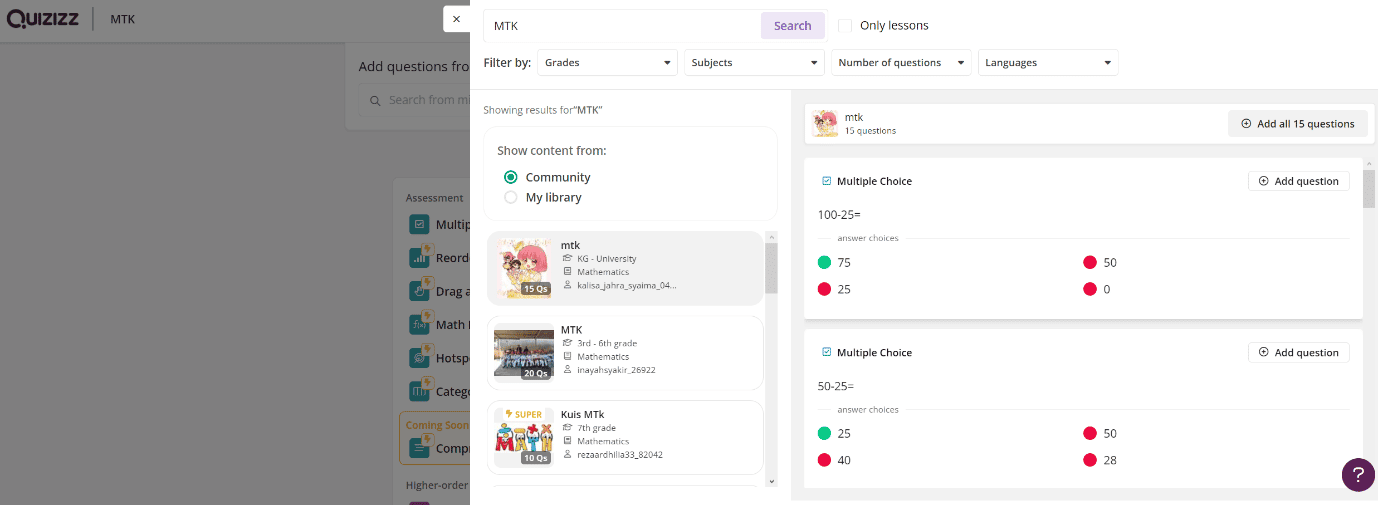Open the MTK quiz thumbnail with 20 Qs
The image size is (1378, 505).
tap(524, 354)
